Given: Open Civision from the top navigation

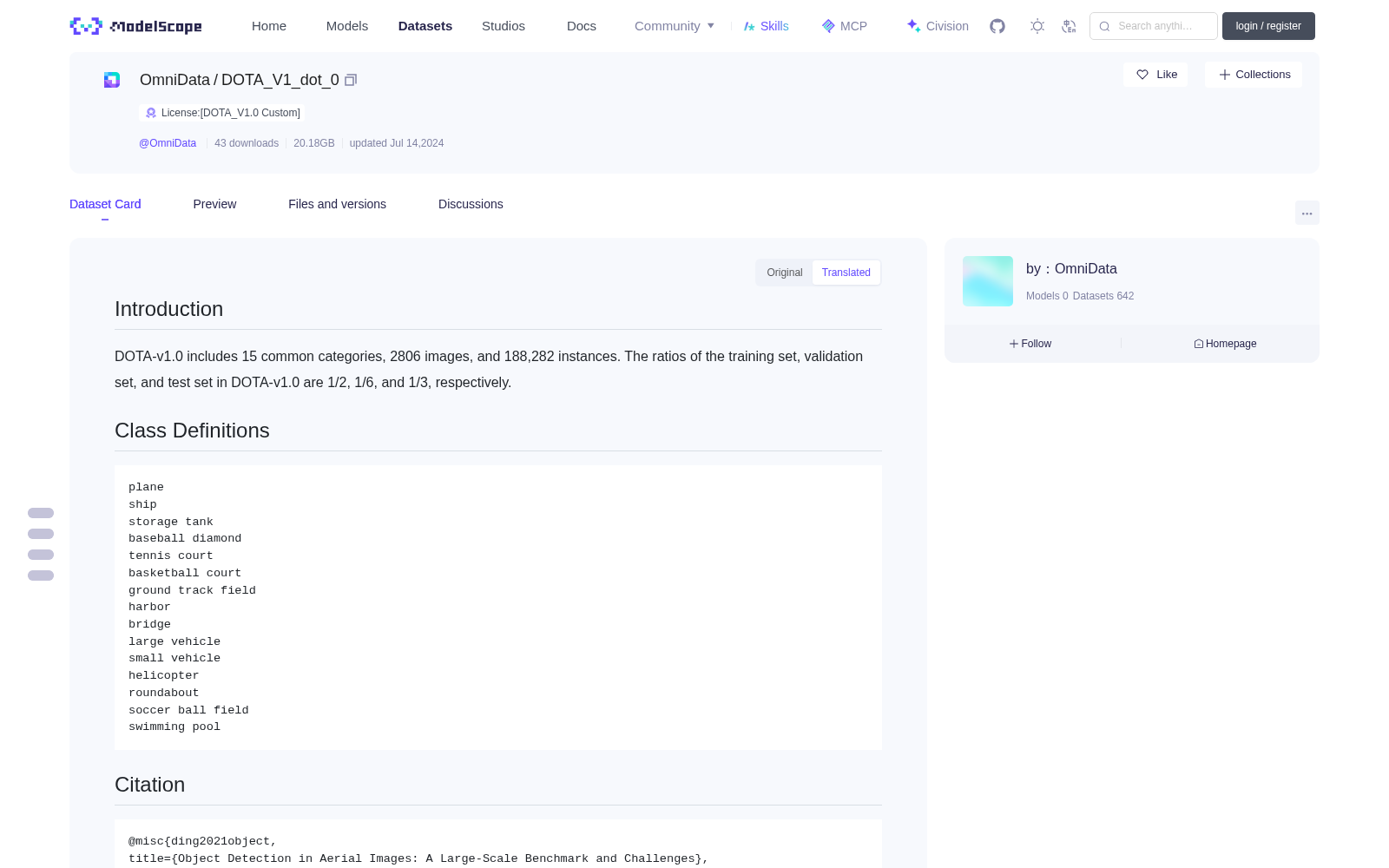Looking at the screenshot, I should (x=938, y=26).
